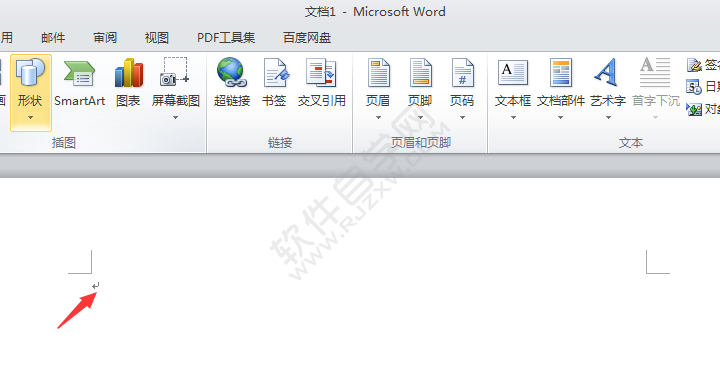720x383 pixels.
Task: Click the 链接 group label
Action: [x=280, y=143]
